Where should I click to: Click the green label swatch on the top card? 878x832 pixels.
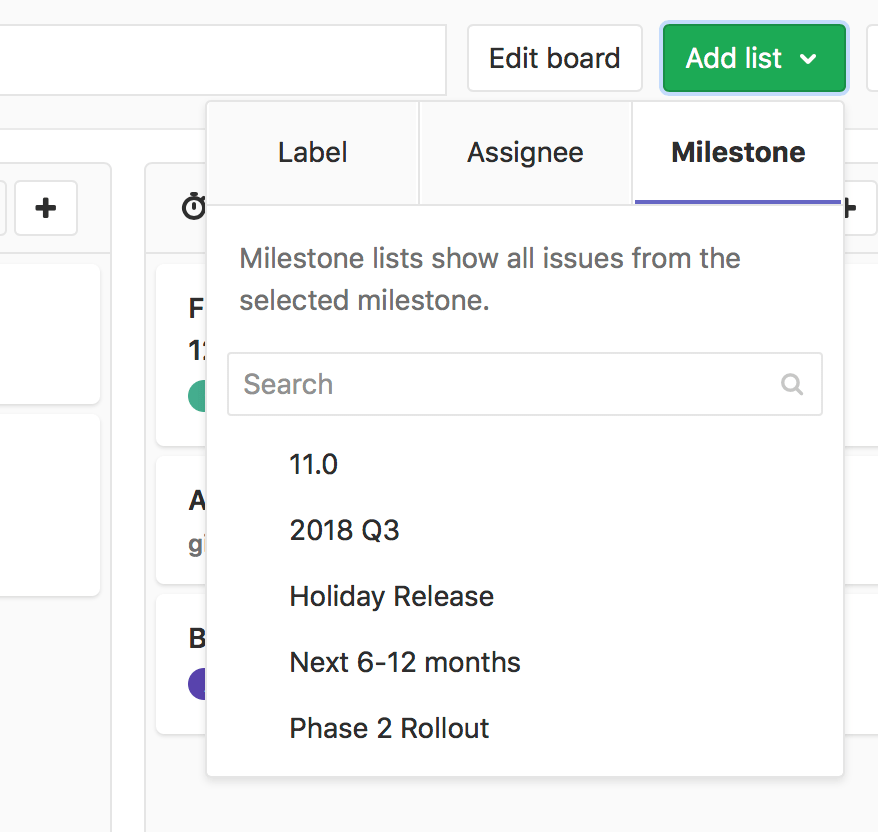coord(199,395)
